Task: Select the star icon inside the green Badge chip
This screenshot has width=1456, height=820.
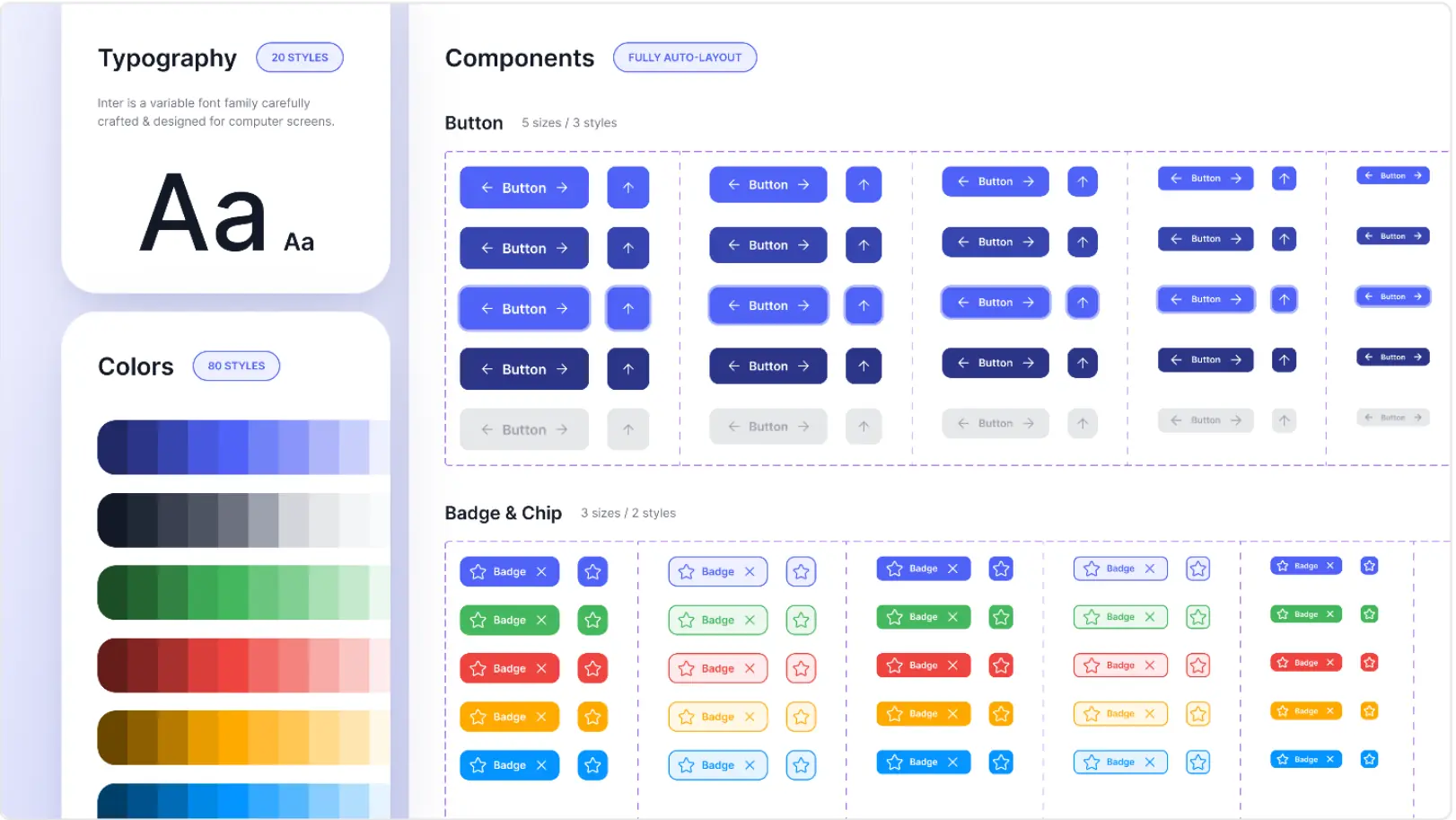Action: click(x=478, y=620)
